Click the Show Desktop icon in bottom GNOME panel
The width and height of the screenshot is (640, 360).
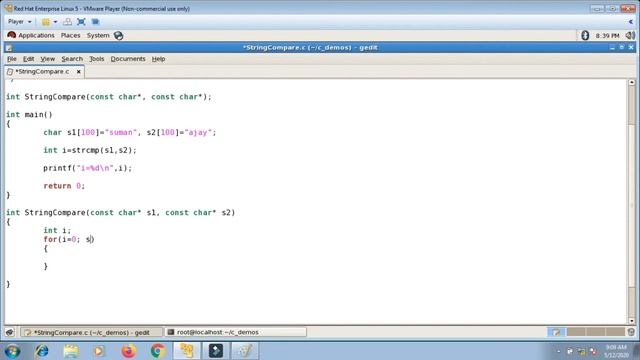pyautogui.click(x=10, y=332)
